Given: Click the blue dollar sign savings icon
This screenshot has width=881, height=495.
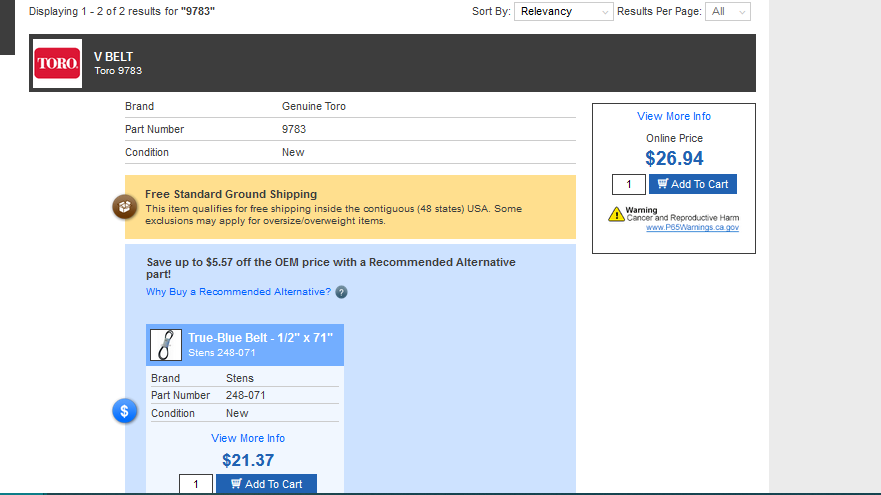Looking at the screenshot, I should pos(125,411).
